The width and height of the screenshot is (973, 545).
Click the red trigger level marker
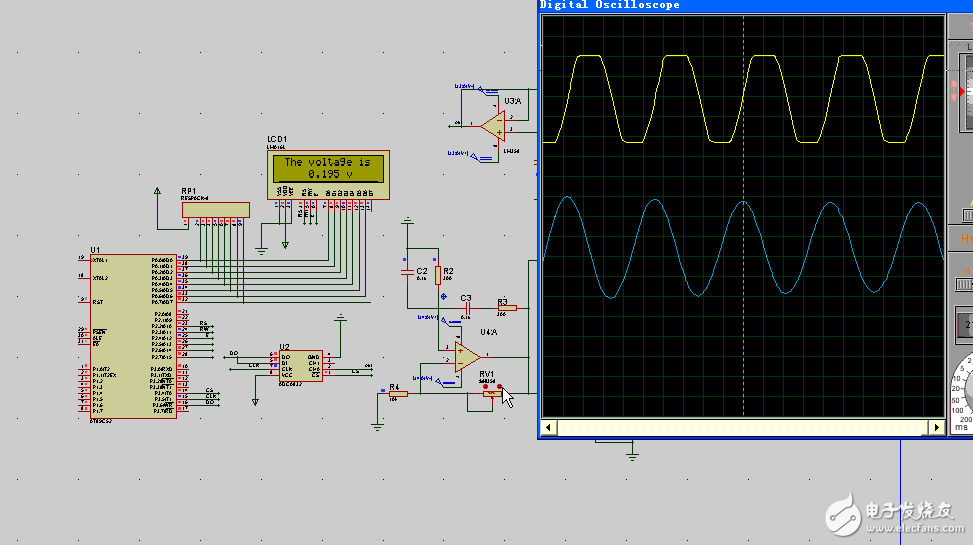961,92
